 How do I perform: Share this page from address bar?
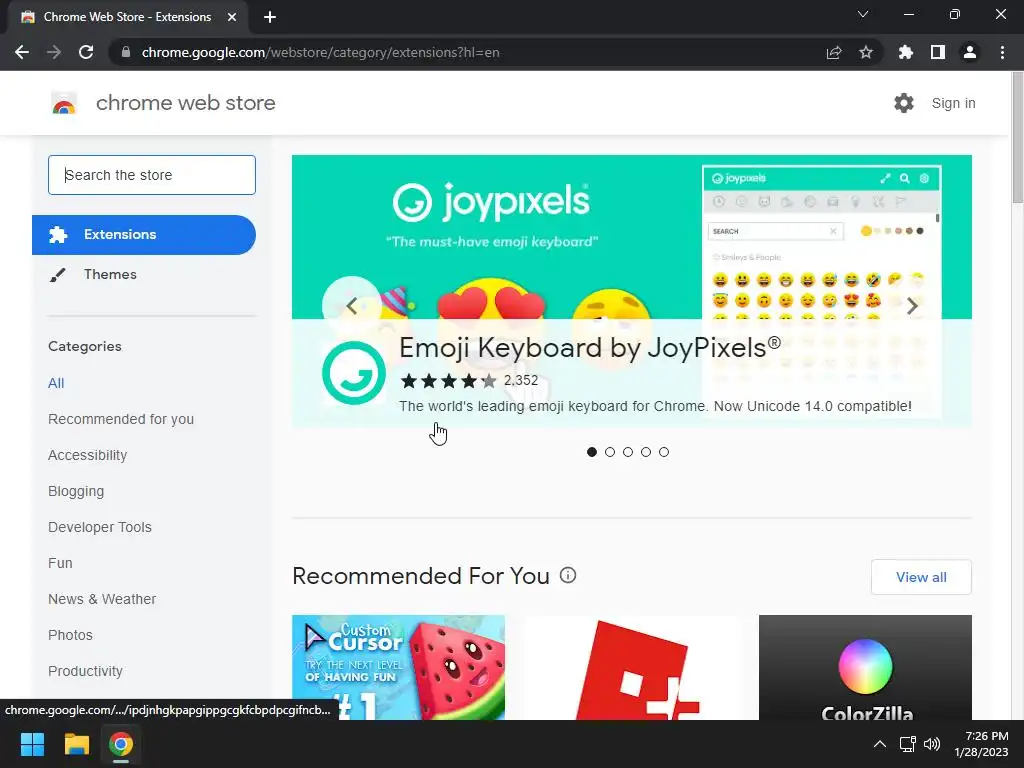click(x=834, y=52)
